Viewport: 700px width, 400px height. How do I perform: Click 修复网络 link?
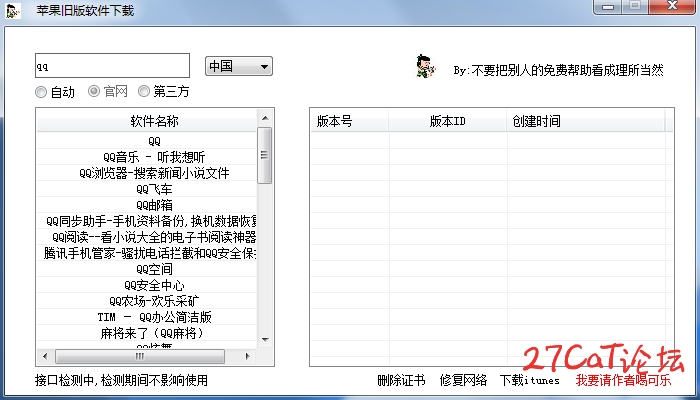pos(463,380)
